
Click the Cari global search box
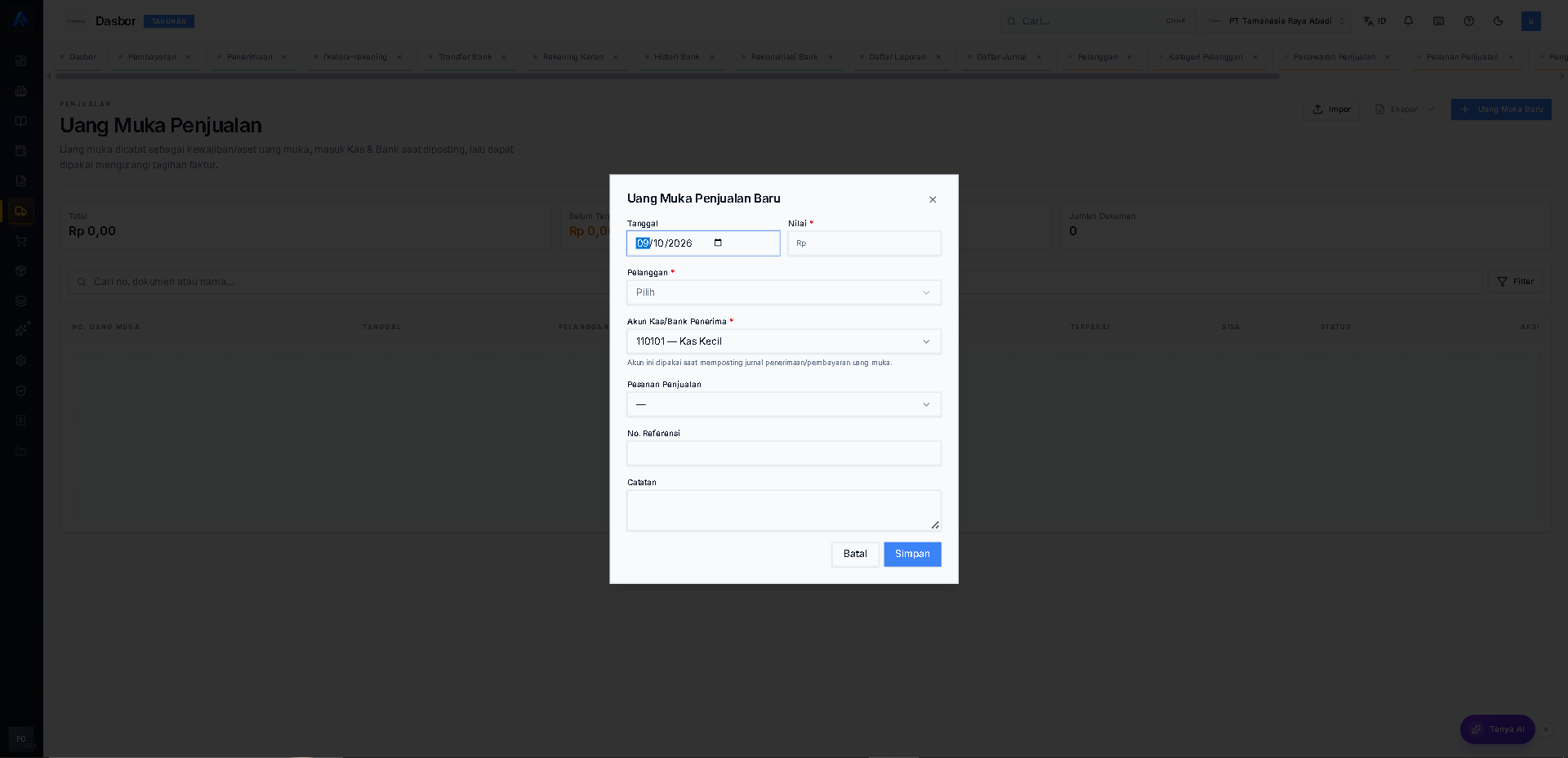[x=1098, y=21]
